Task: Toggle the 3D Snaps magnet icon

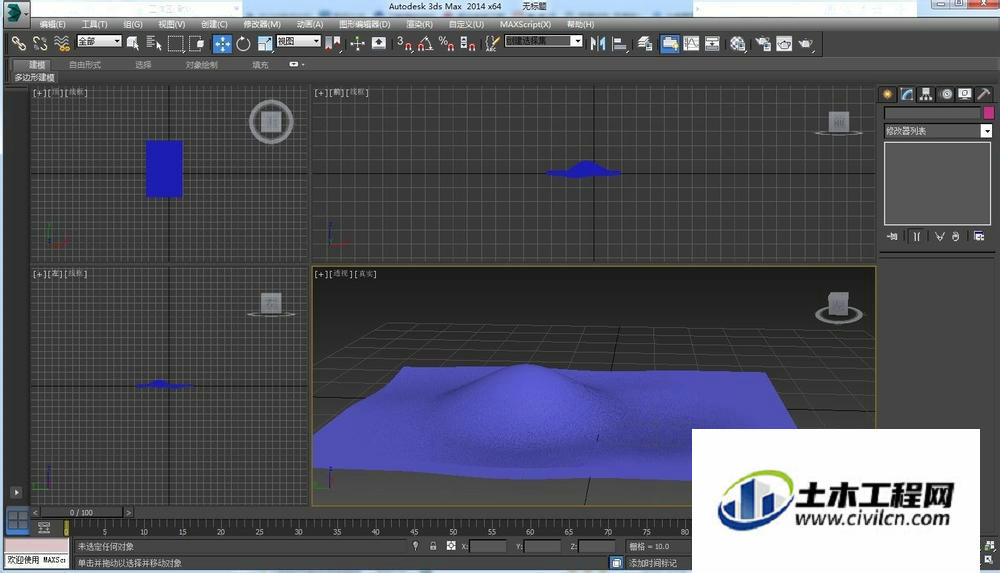Action: pyautogui.click(x=404, y=43)
